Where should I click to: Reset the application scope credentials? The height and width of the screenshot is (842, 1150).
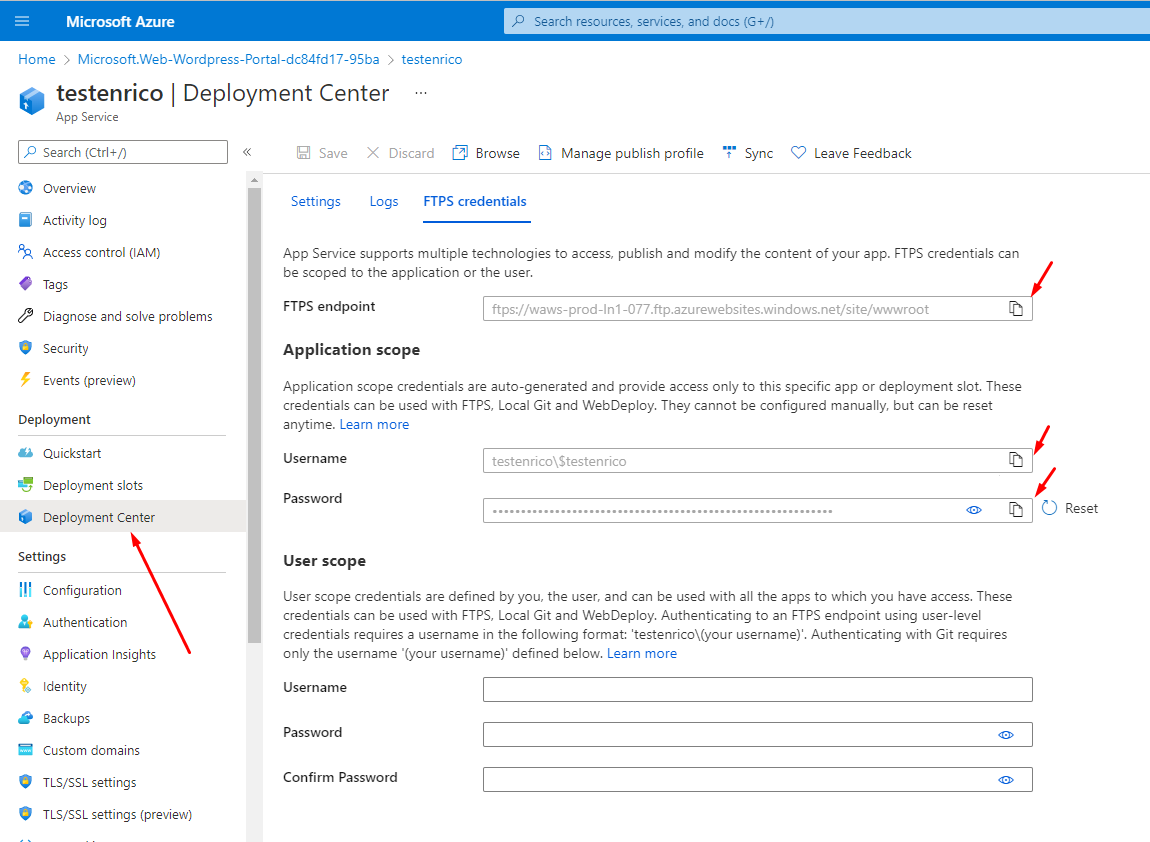1069,508
